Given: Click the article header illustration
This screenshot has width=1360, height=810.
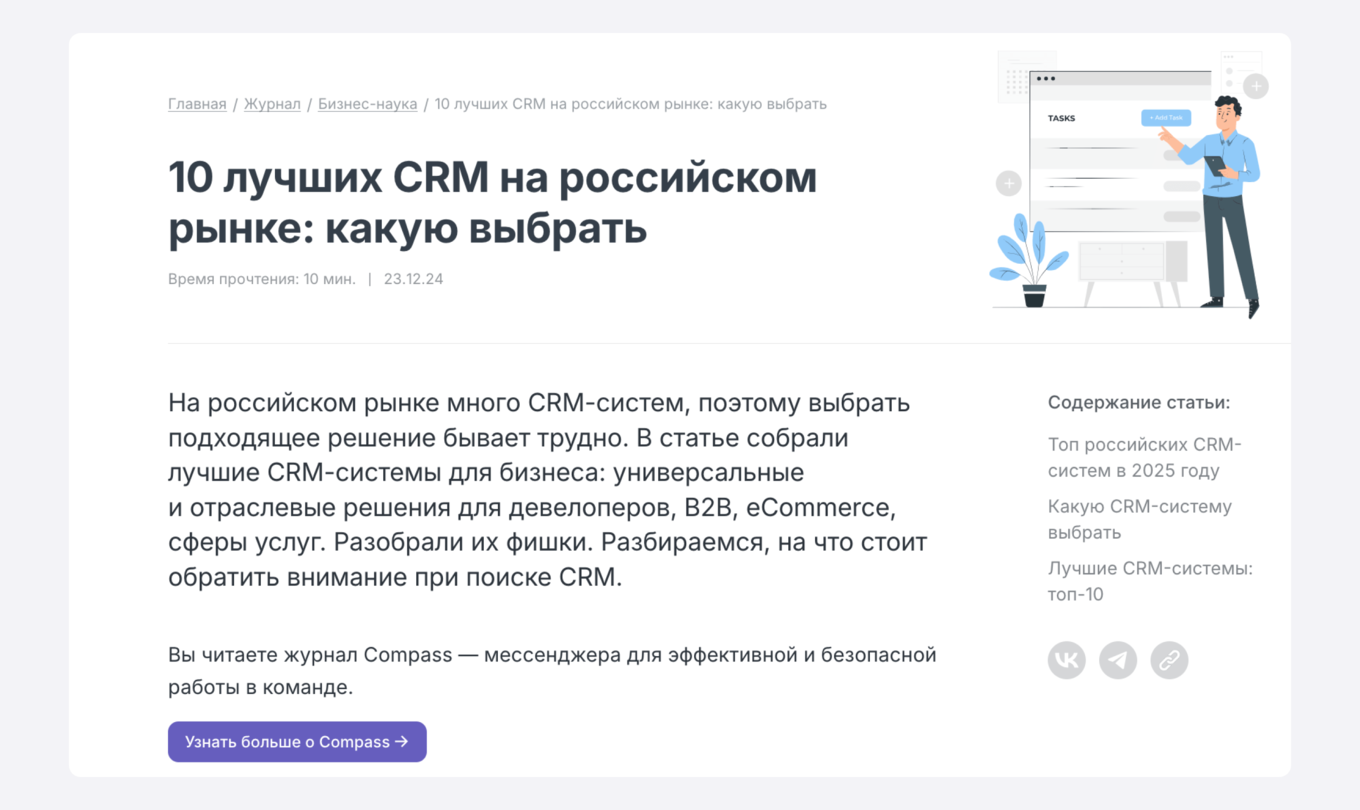Looking at the screenshot, I should (1128, 185).
